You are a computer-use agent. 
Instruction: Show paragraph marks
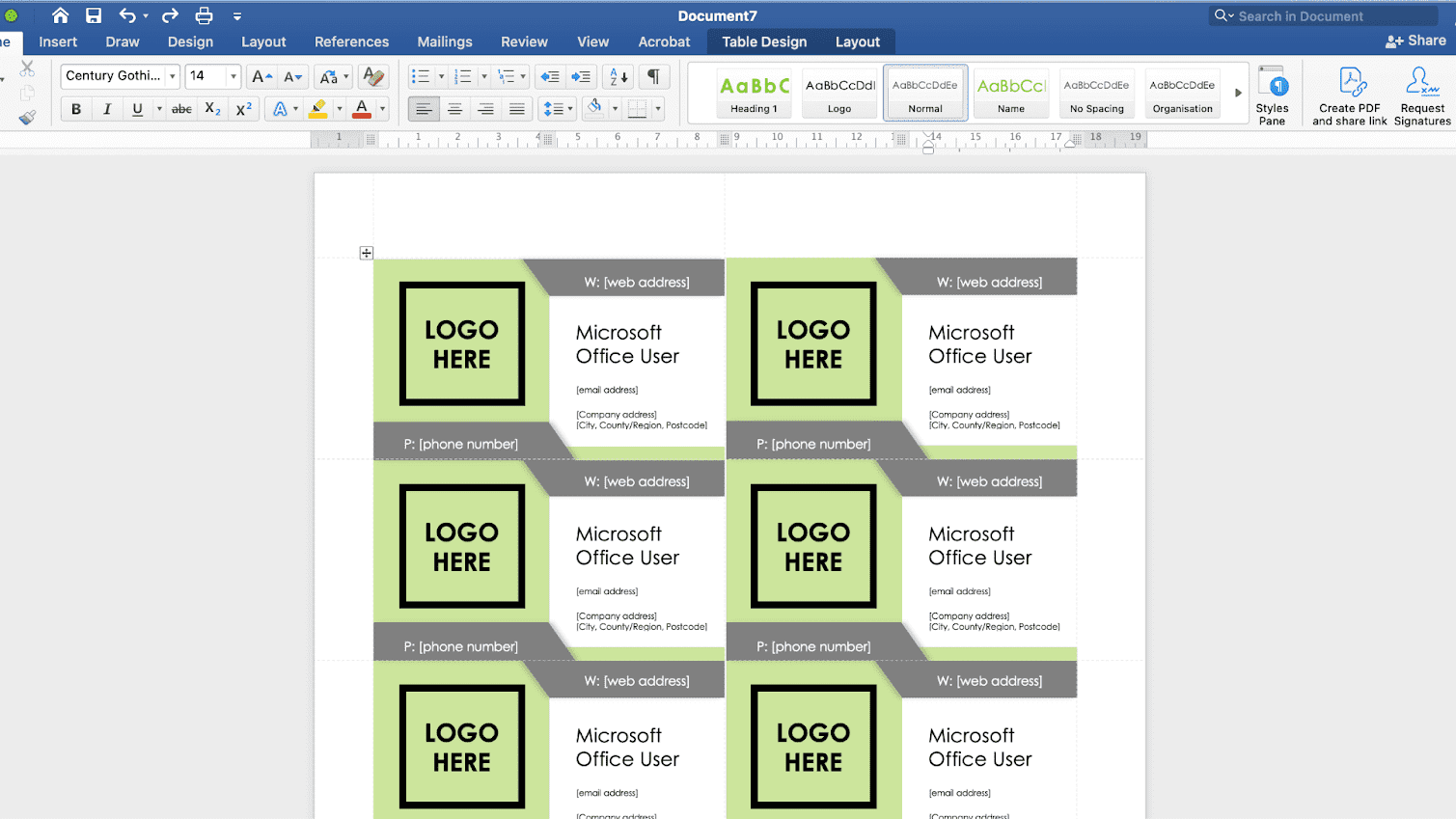(653, 76)
